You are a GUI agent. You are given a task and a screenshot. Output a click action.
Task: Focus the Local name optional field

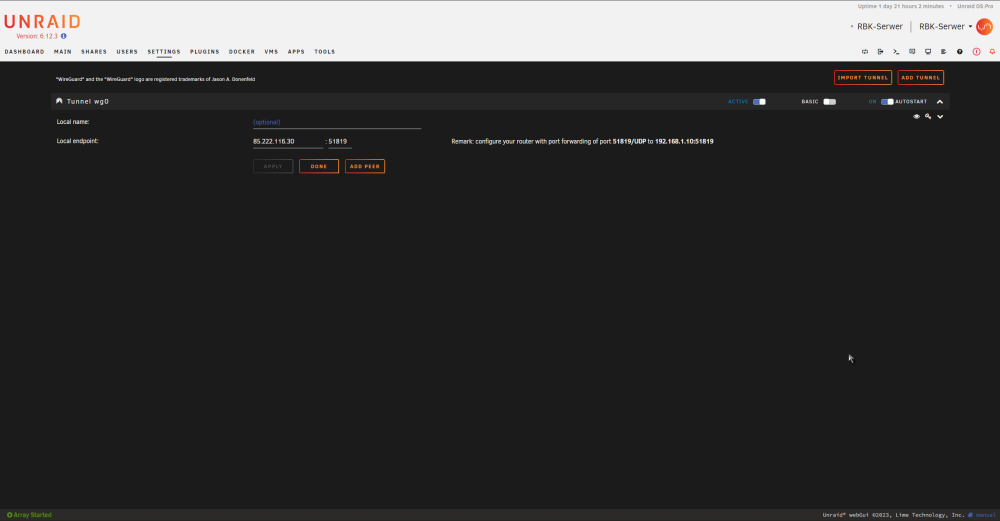click(x=337, y=122)
